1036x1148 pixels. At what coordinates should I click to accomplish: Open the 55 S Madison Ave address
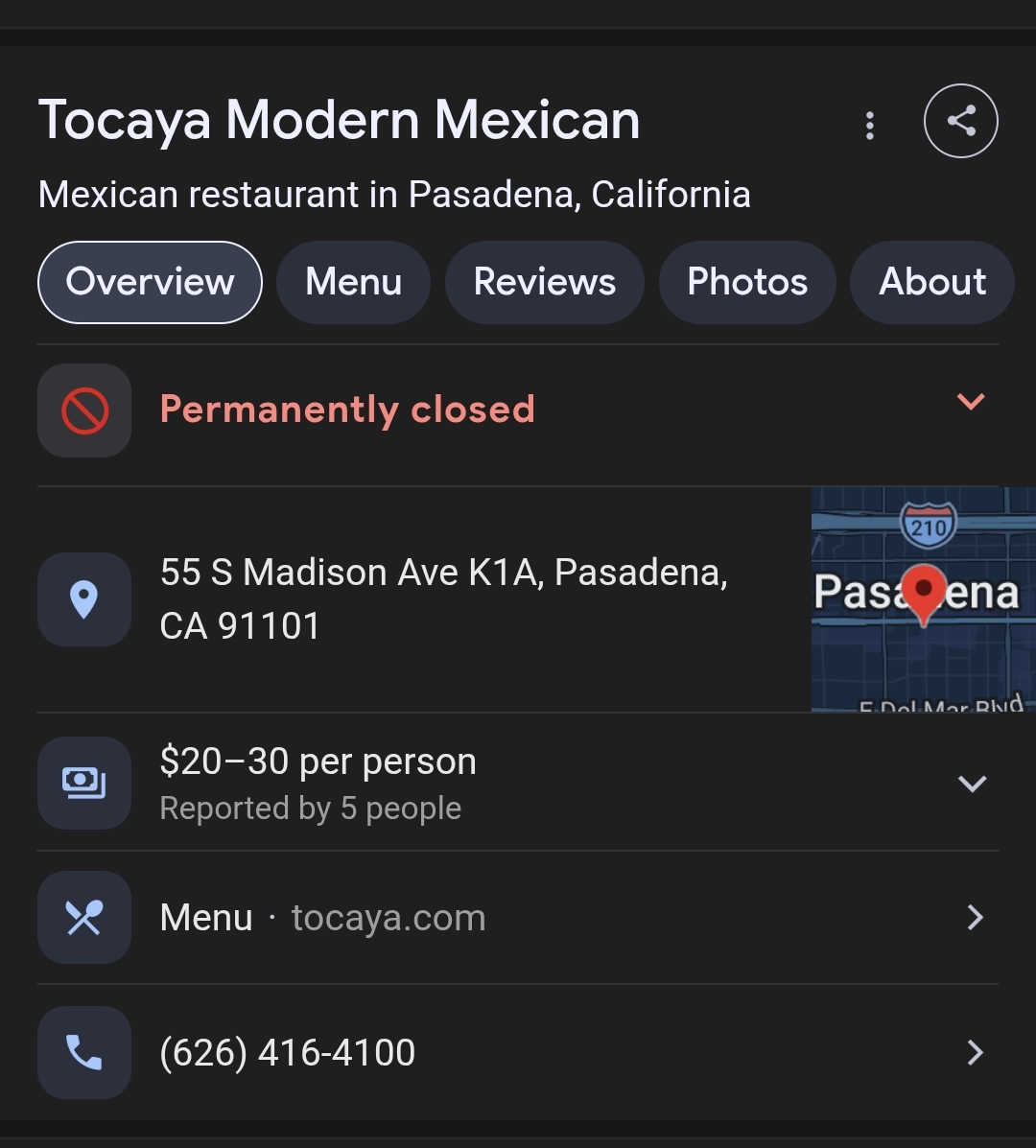[443, 598]
